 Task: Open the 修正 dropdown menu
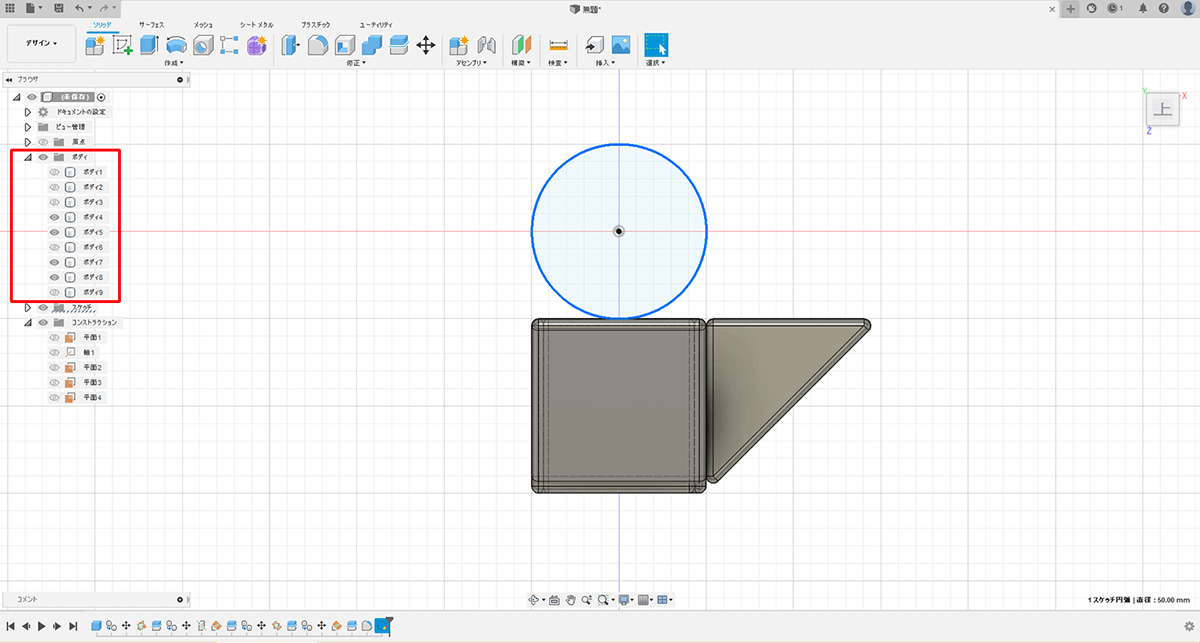tap(355, 63)
